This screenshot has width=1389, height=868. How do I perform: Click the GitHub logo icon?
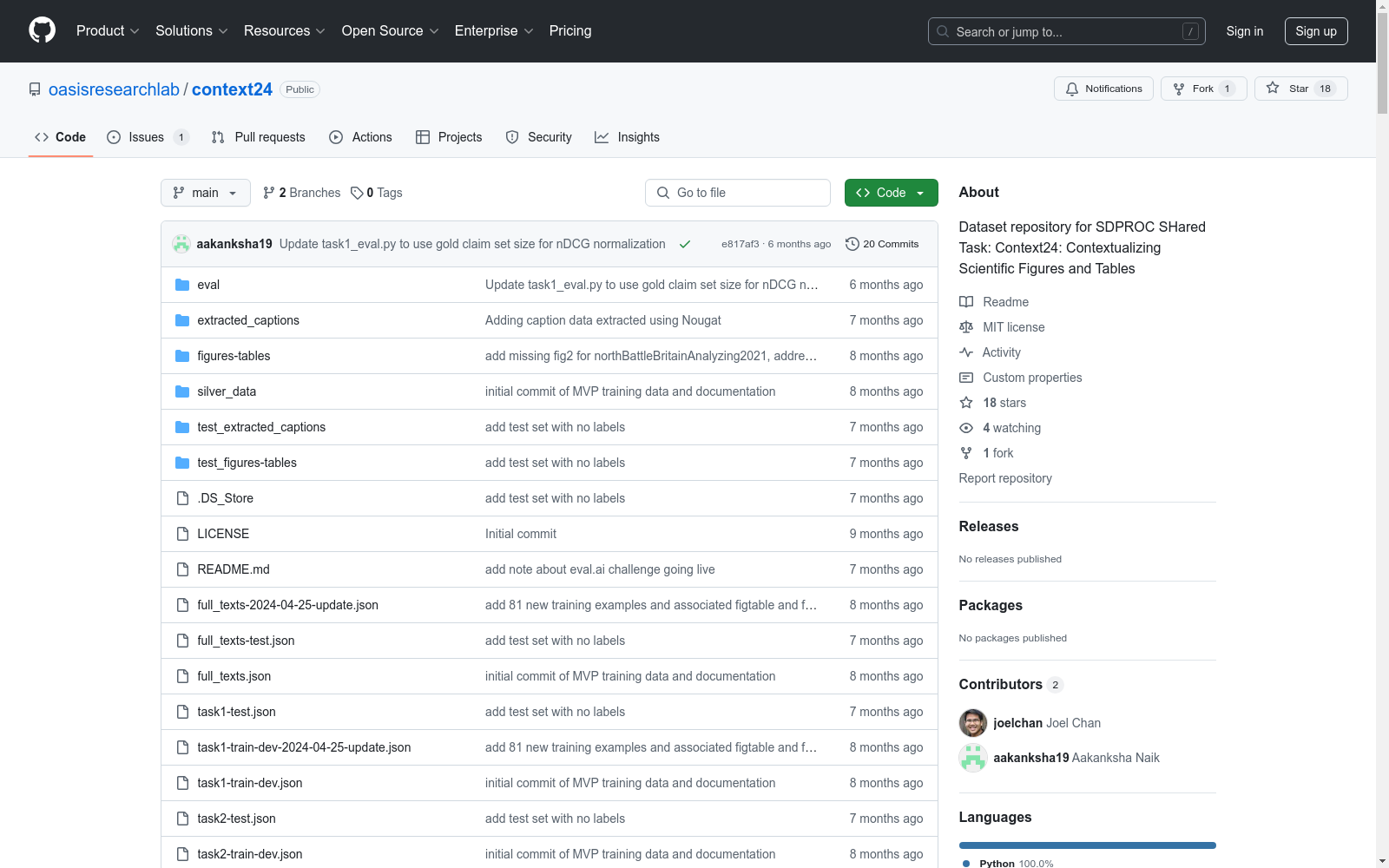(42, 30)
